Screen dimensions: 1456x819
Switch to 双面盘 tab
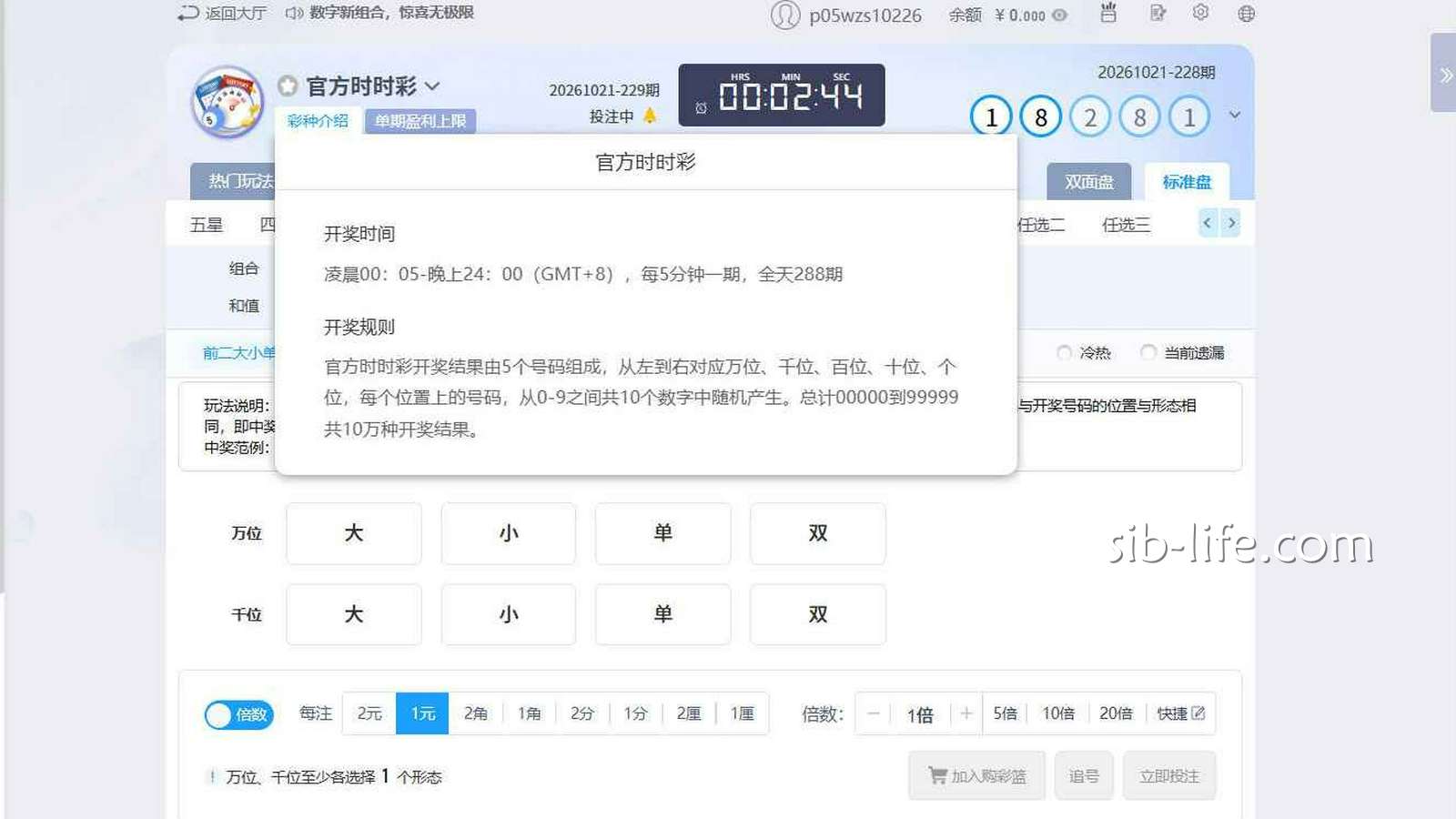1089,182
